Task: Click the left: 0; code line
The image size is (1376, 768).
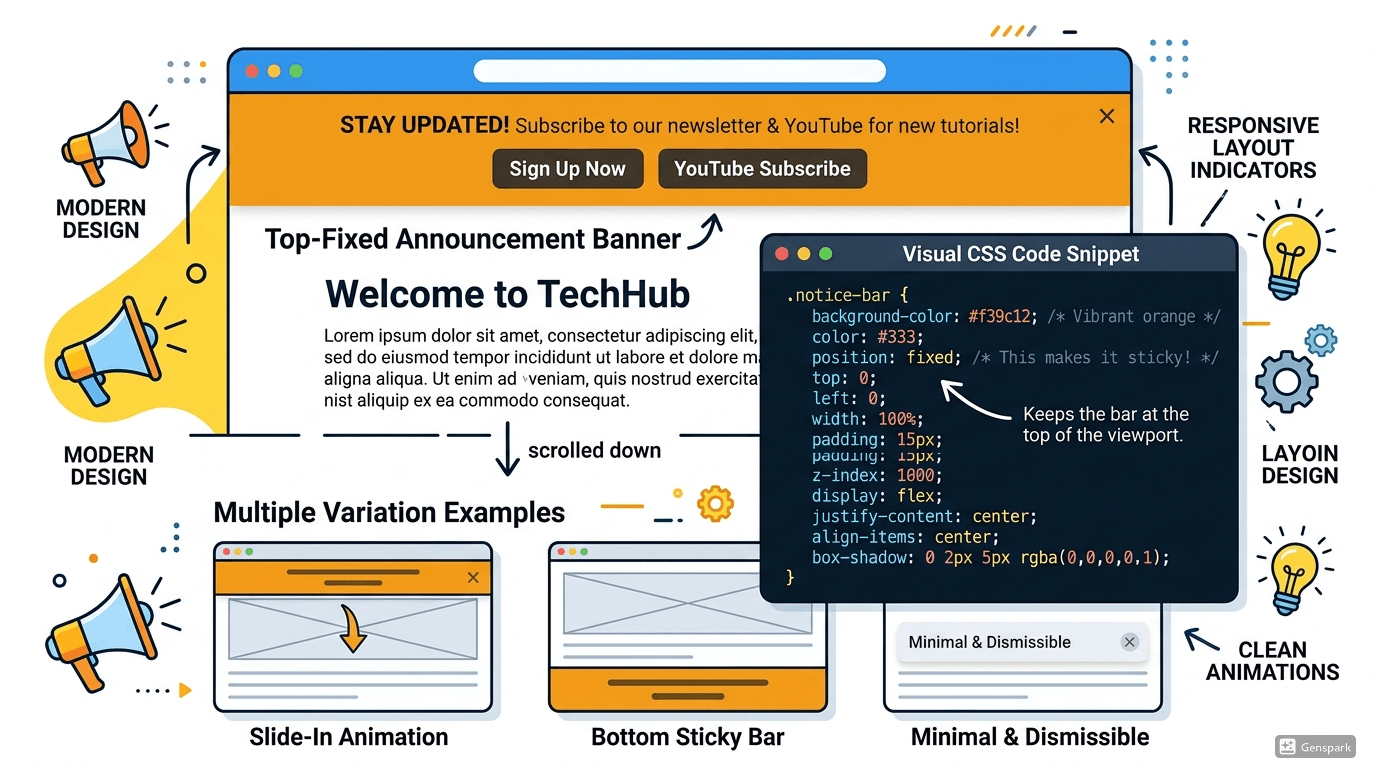Action: [848, 398]
